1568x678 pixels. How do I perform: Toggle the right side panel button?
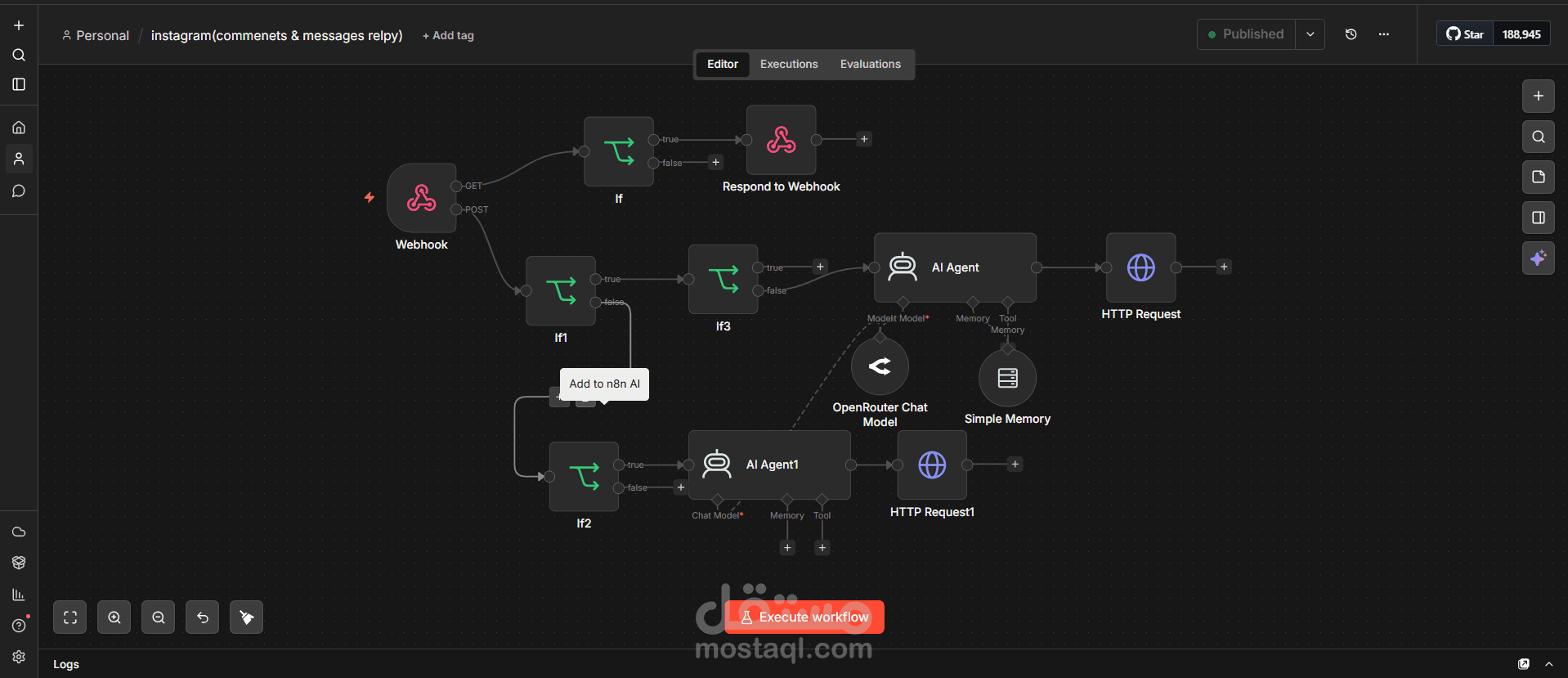(1538, 218)
